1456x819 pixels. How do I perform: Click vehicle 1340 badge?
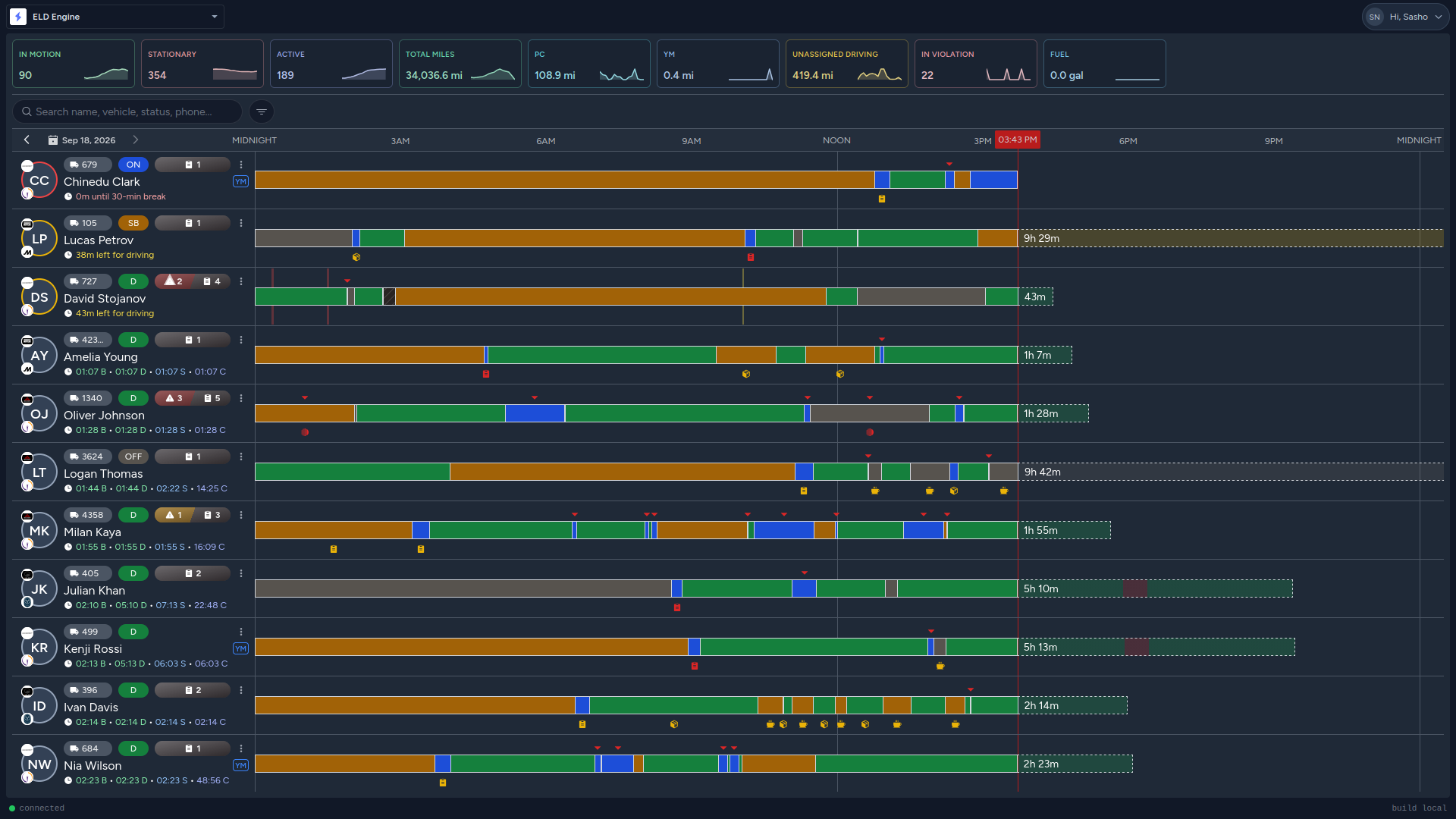(x=88, y=398)
